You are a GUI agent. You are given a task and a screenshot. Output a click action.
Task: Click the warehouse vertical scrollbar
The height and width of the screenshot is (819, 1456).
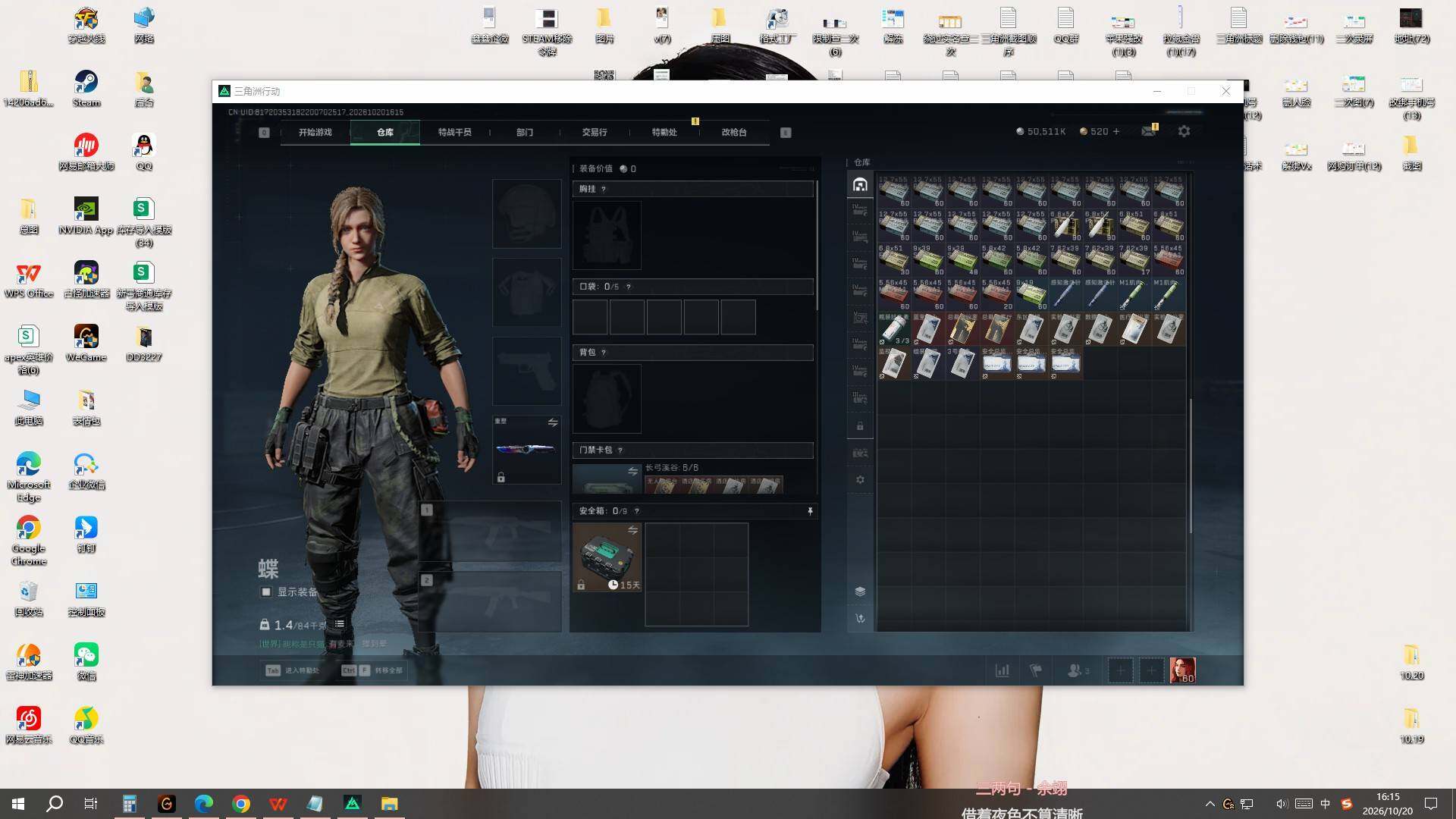click(1190, 466)
